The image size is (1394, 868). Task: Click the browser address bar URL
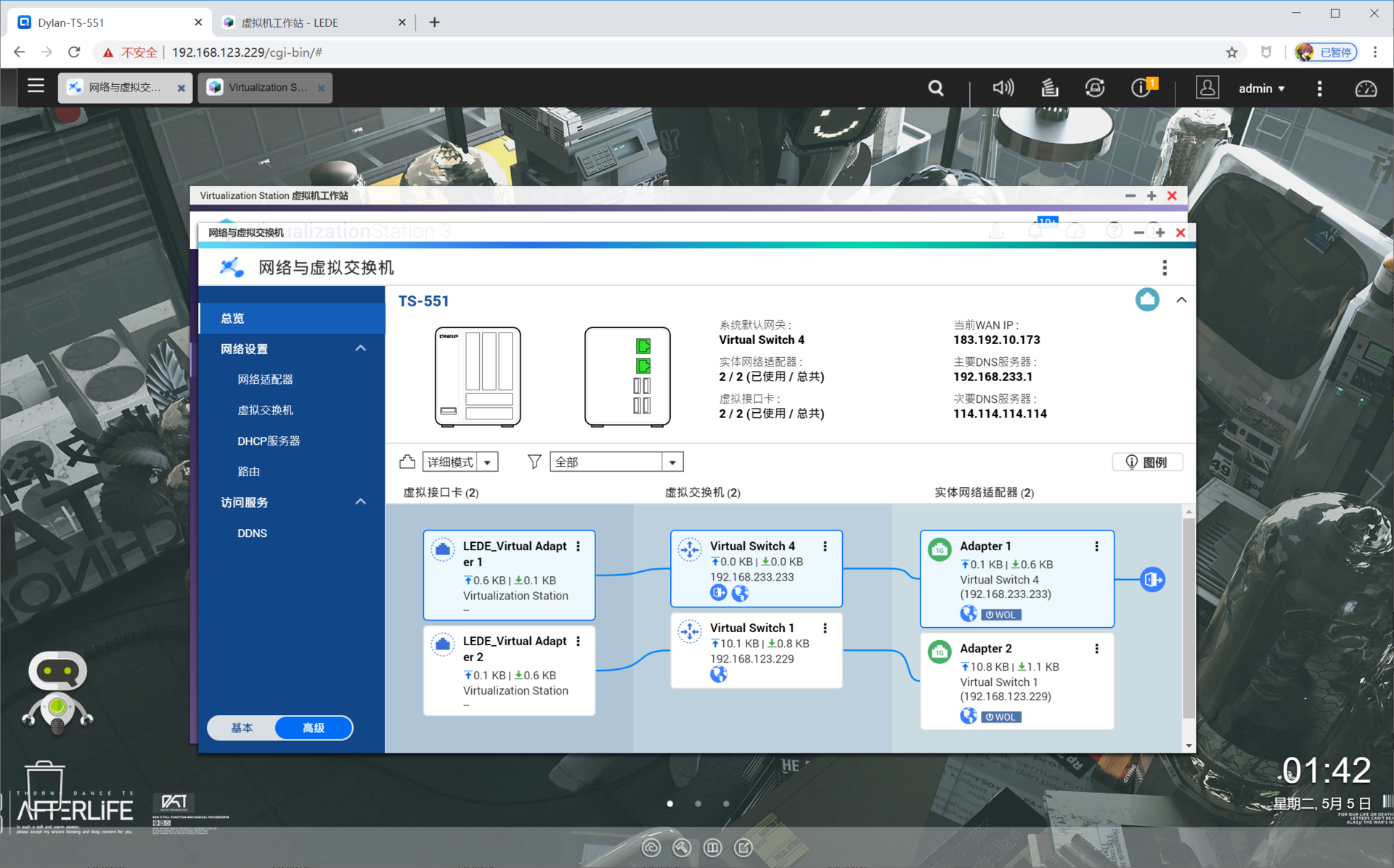coord(247,52)
